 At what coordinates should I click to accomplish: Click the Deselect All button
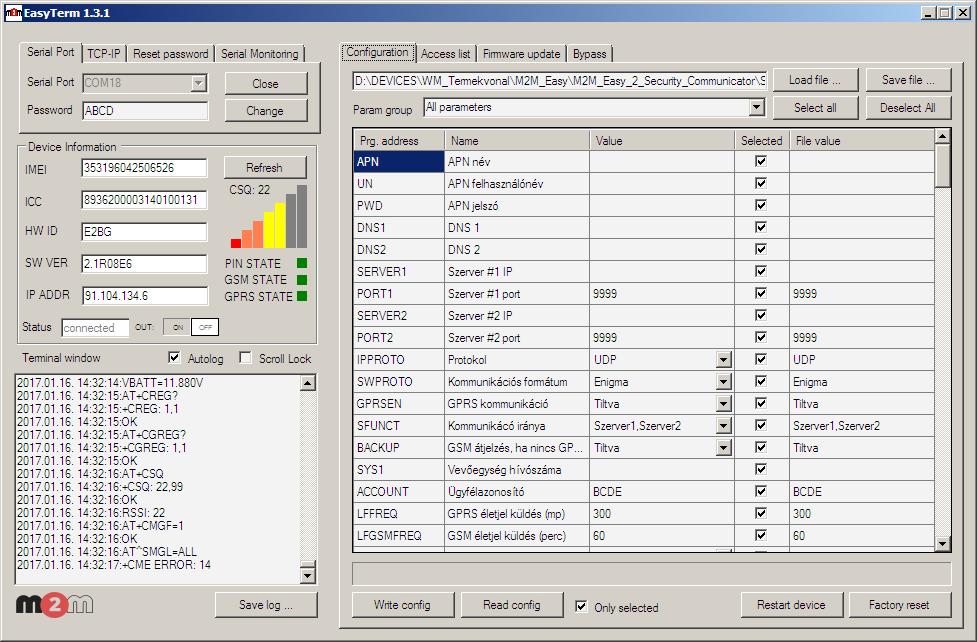[x=908, y=108]
